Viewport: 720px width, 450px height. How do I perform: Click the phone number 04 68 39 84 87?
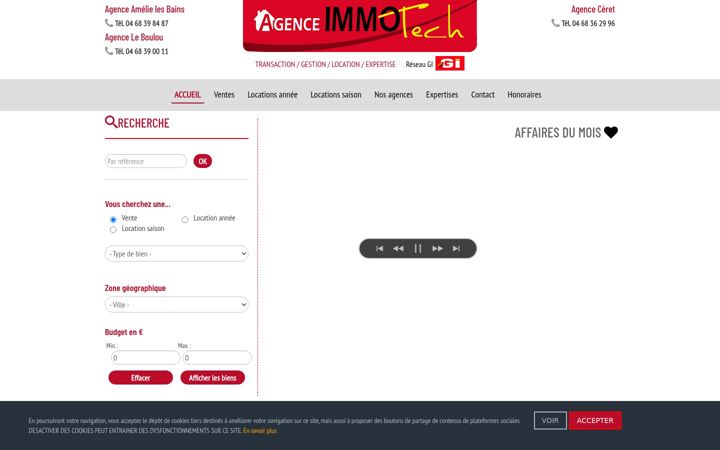coord(147,23)
